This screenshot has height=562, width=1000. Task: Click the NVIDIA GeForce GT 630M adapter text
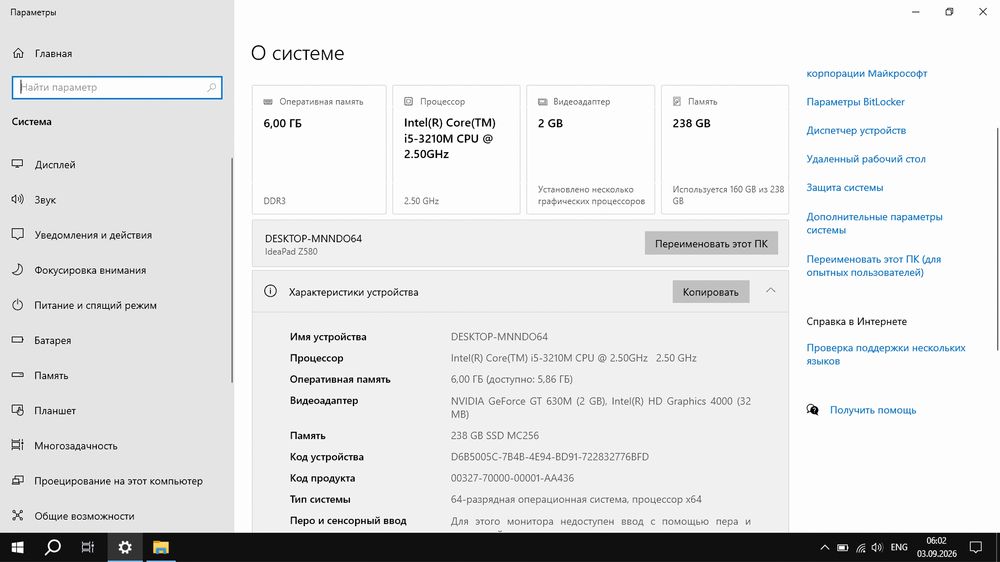600,408
